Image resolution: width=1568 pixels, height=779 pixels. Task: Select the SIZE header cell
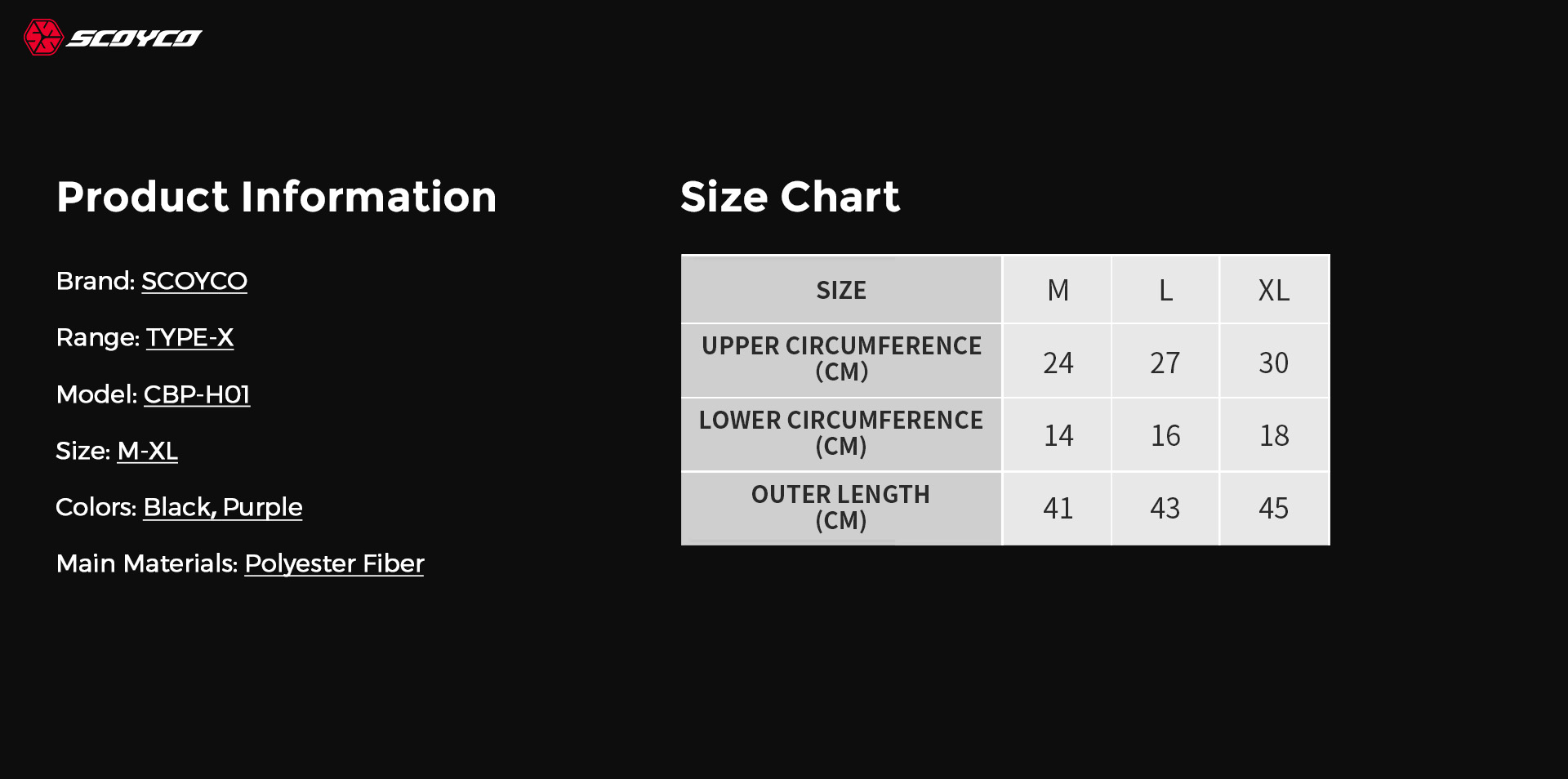point(841,290)
